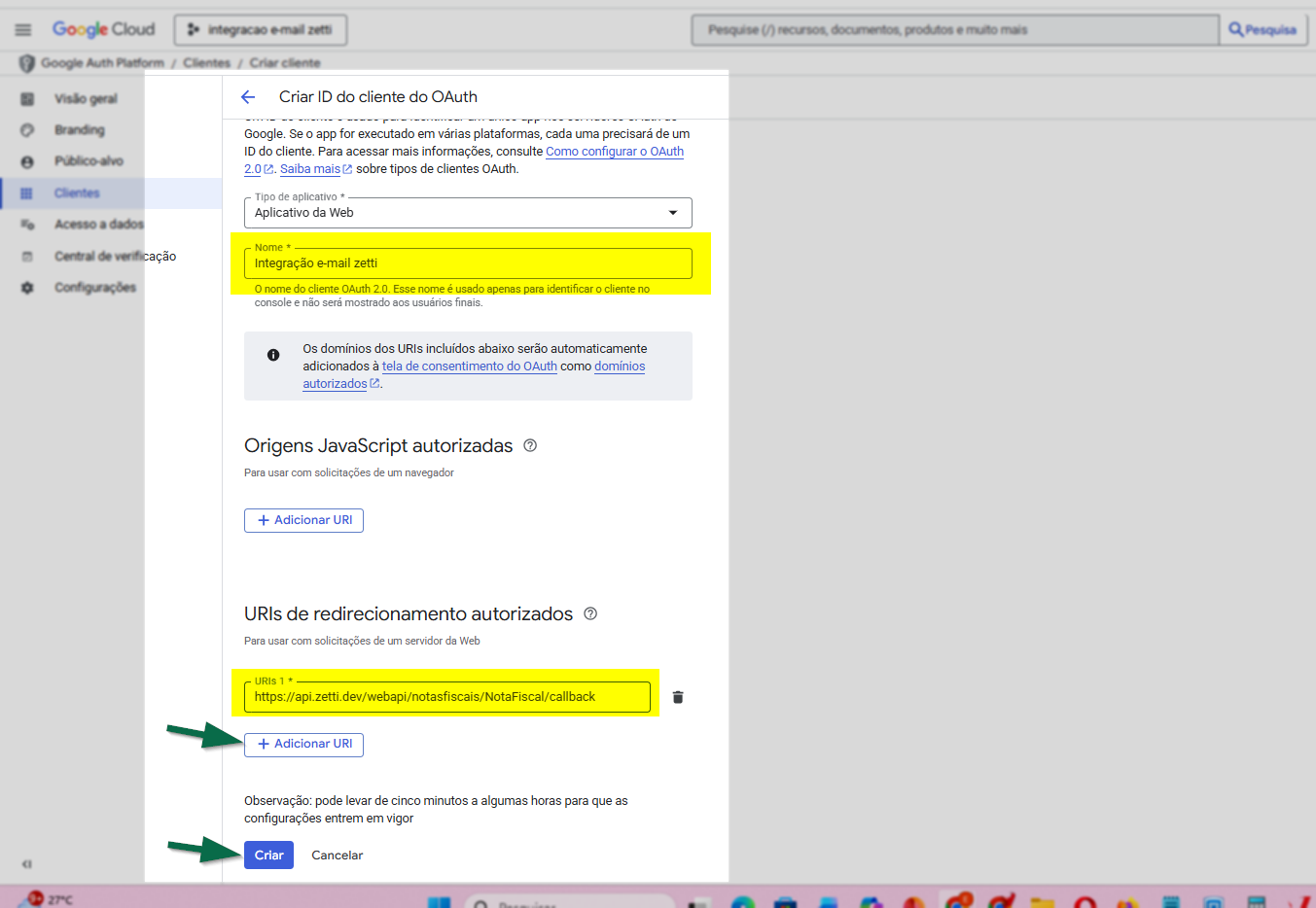Click the Criar ID do cliente do OAuth title

[x=378, y=97]
